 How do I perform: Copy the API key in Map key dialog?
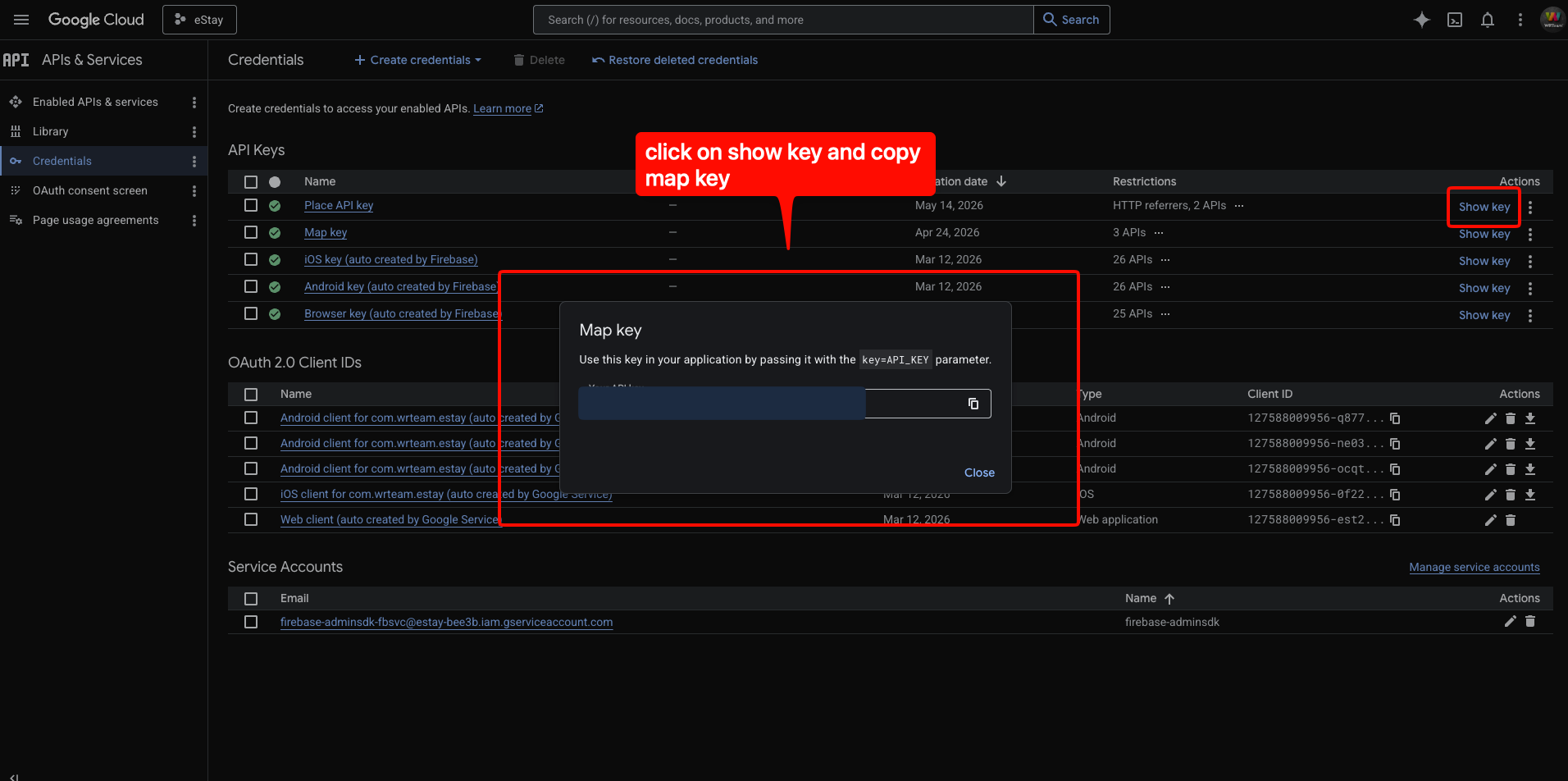point(973,404)
